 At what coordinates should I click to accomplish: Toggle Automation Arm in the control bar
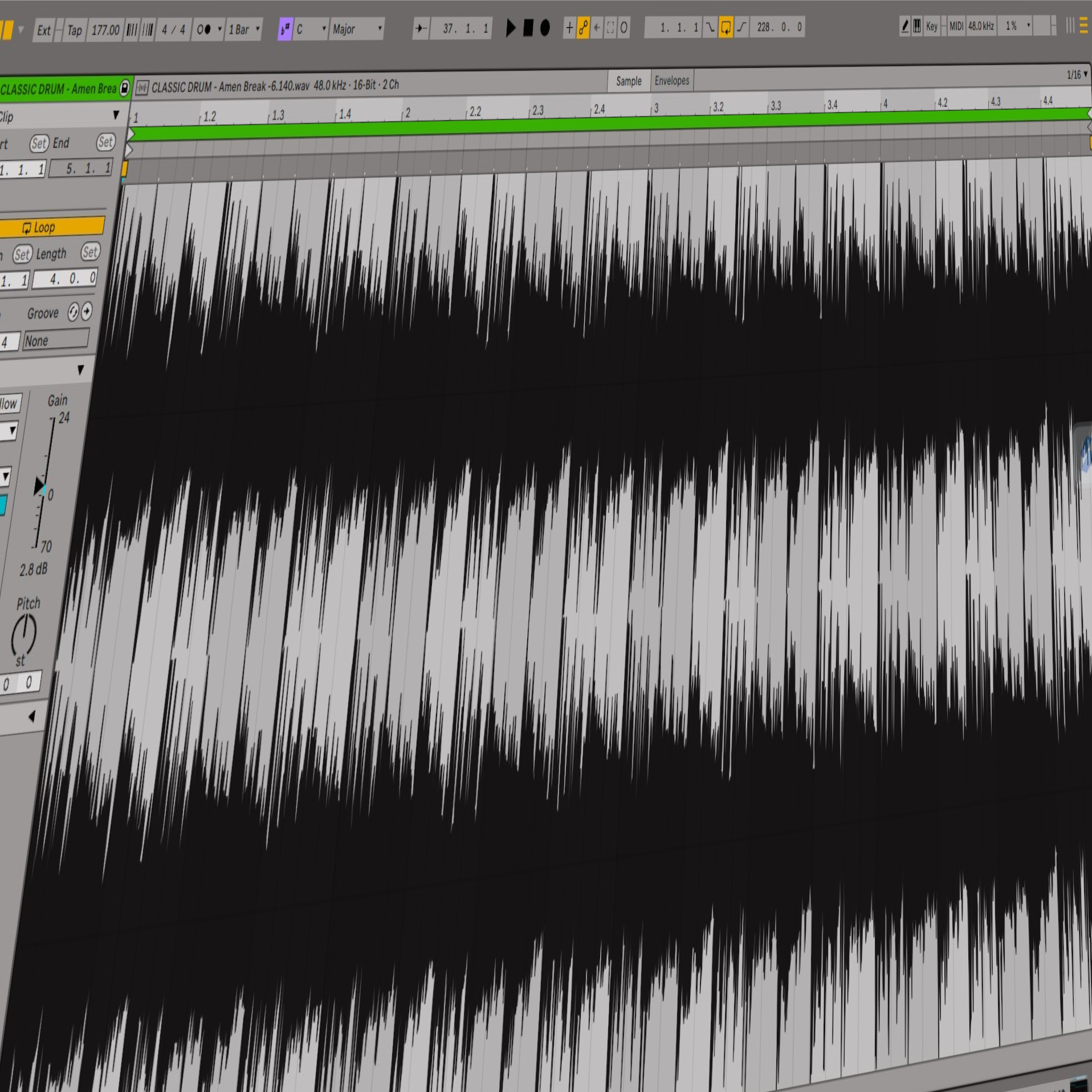pos(582,27)
